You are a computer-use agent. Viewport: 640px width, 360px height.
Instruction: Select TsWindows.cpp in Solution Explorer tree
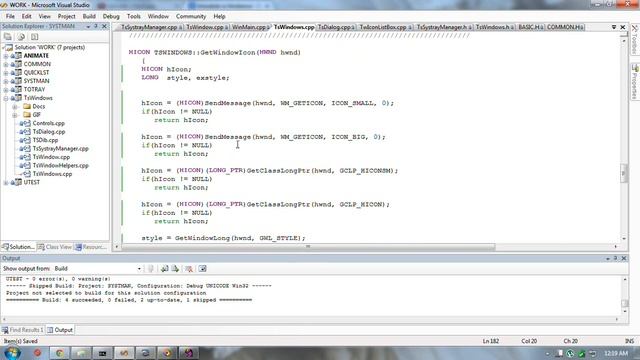pos(52,174)
